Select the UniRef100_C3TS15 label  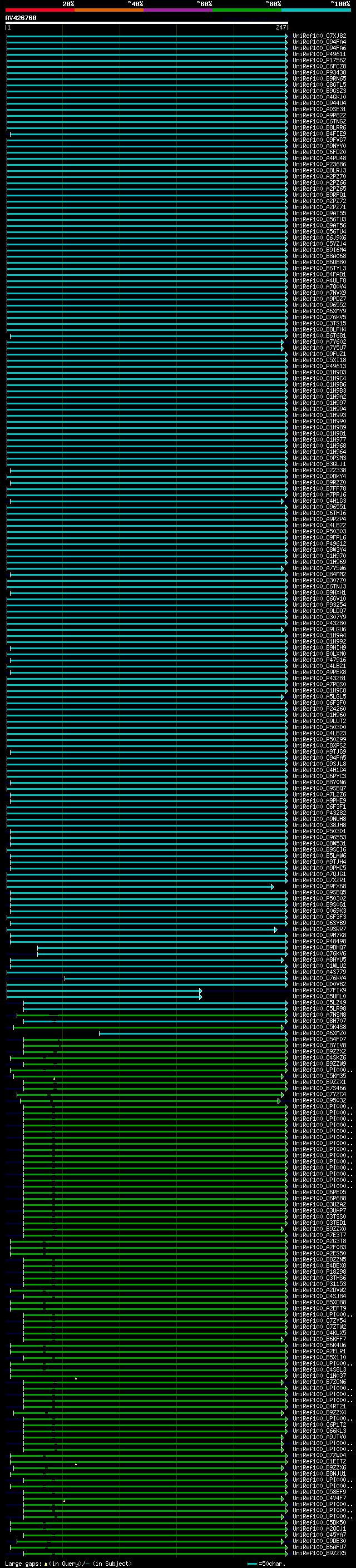pos(319,324)
